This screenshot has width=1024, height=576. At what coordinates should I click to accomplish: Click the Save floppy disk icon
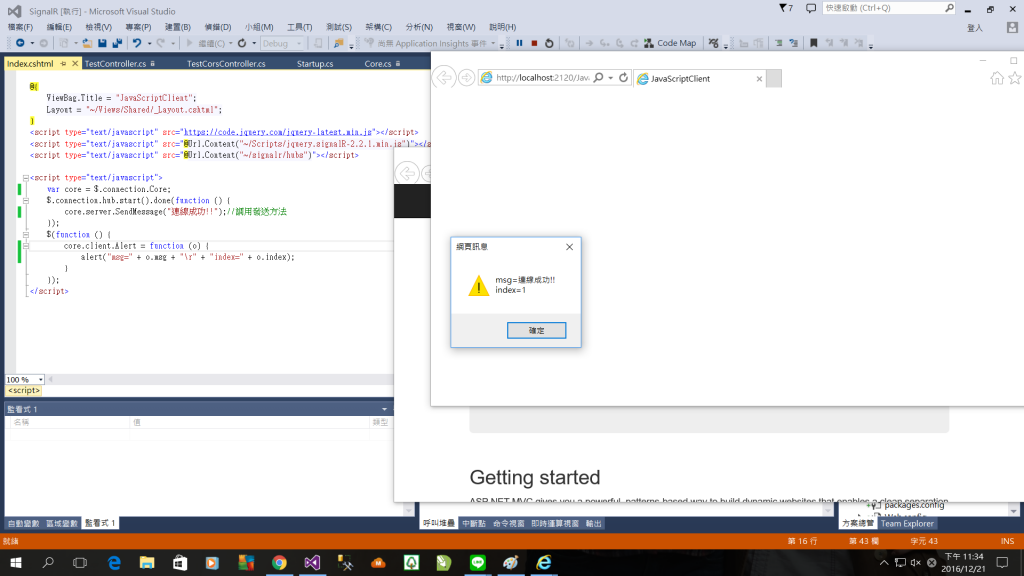click(x=103, y=43)
